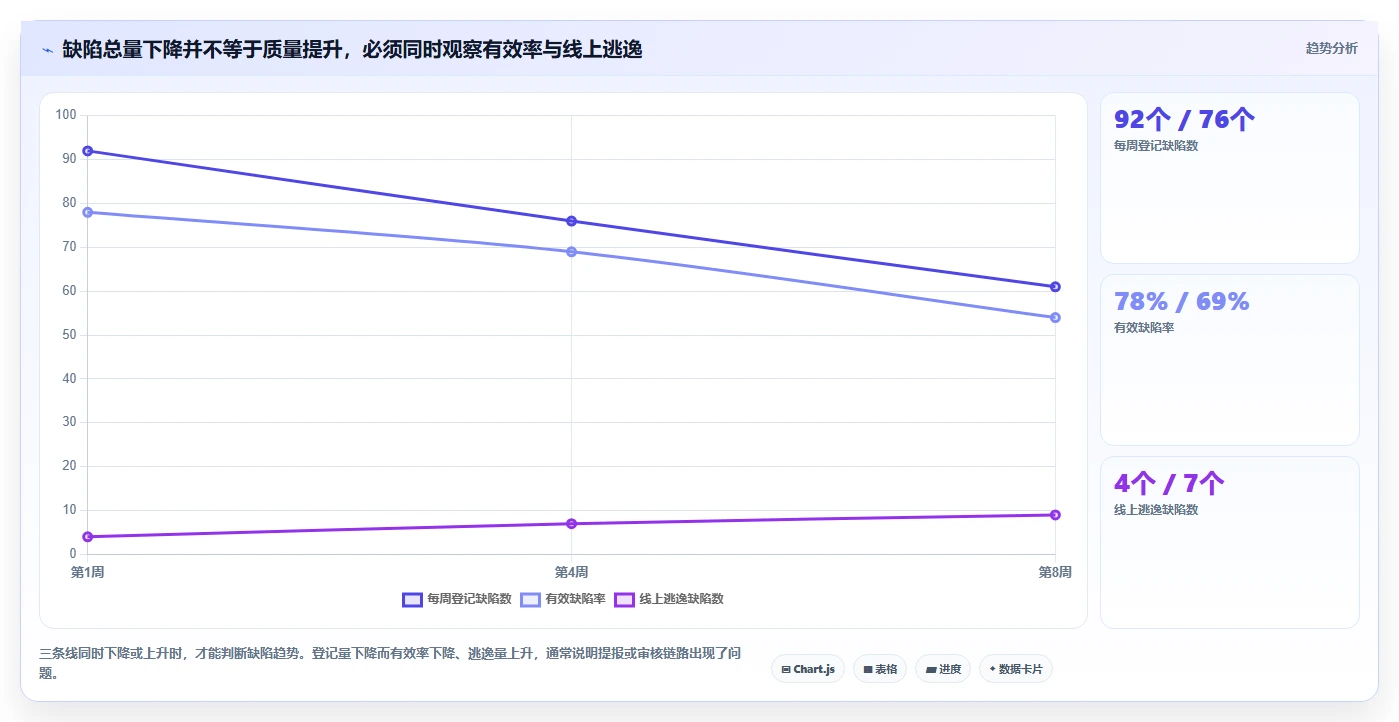The height and width of the screenshot is (722, 1399).
Task: Select 第1周 point on 每周登记缺陷数 line
Action: [88, 151]
